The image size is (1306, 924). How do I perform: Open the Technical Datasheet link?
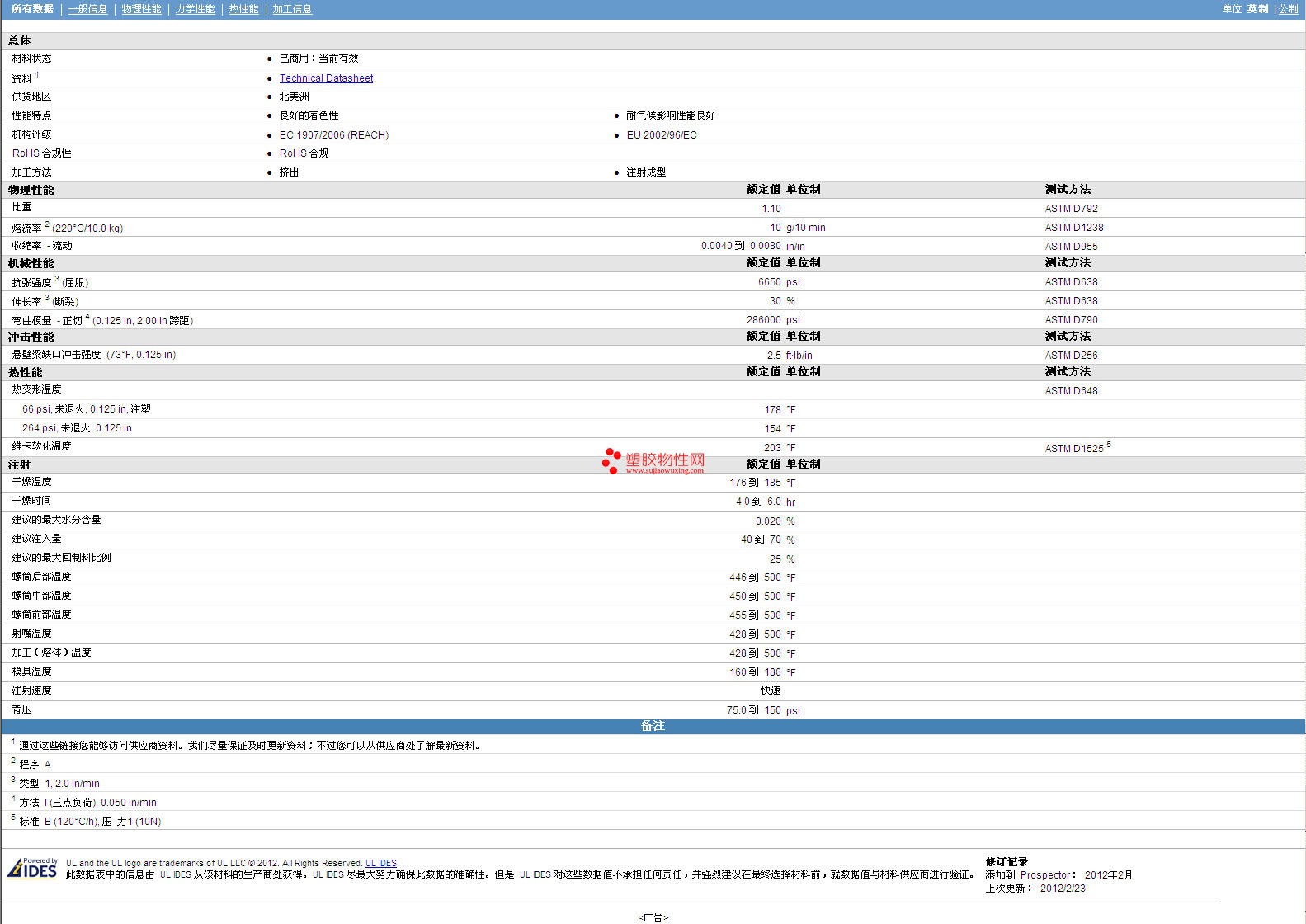click(326, 78)
